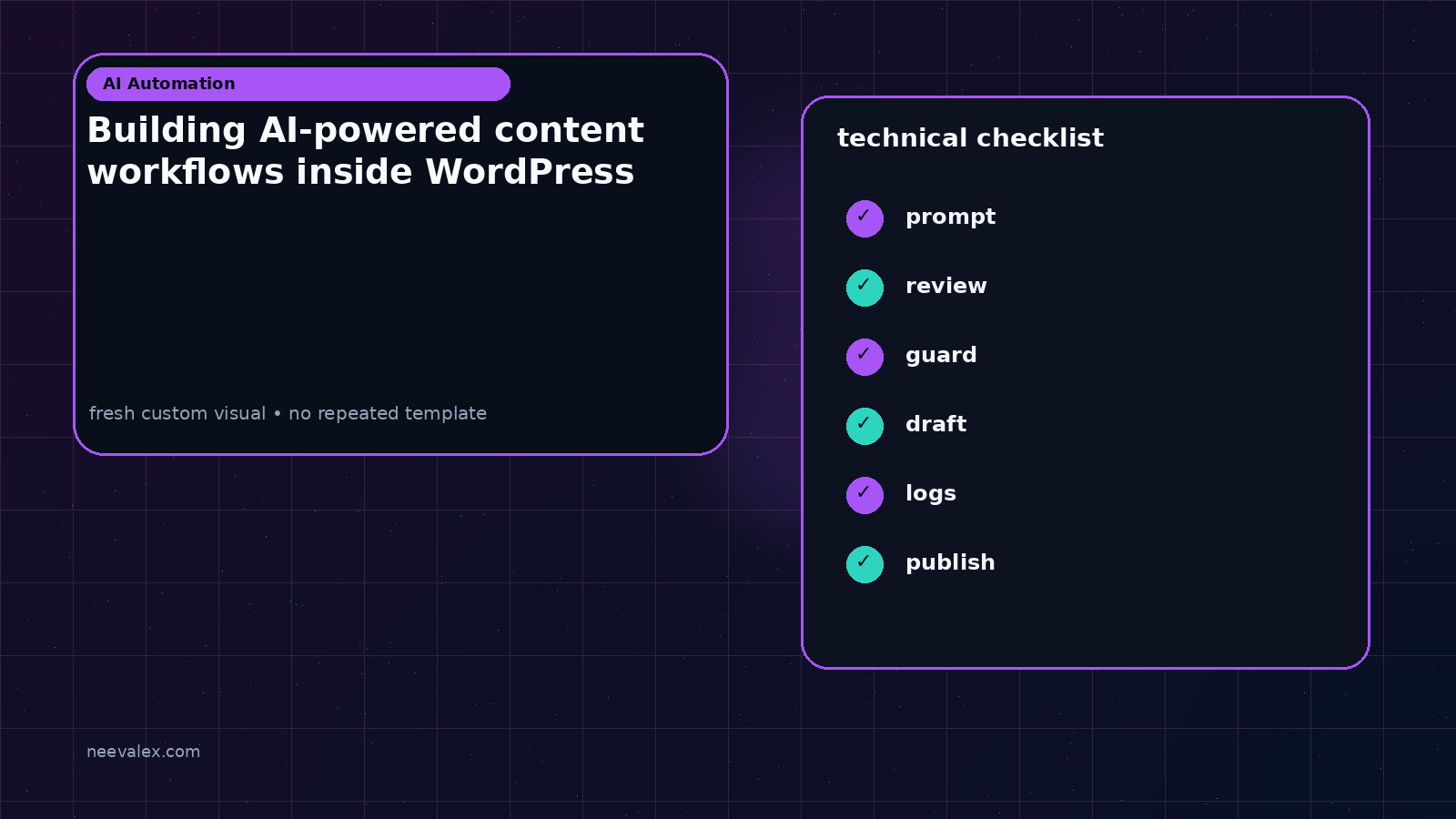This screenshot has height=819, width=1456.
Task: Click the AI Automation tag pill
Action: click(x=298, y=84)
